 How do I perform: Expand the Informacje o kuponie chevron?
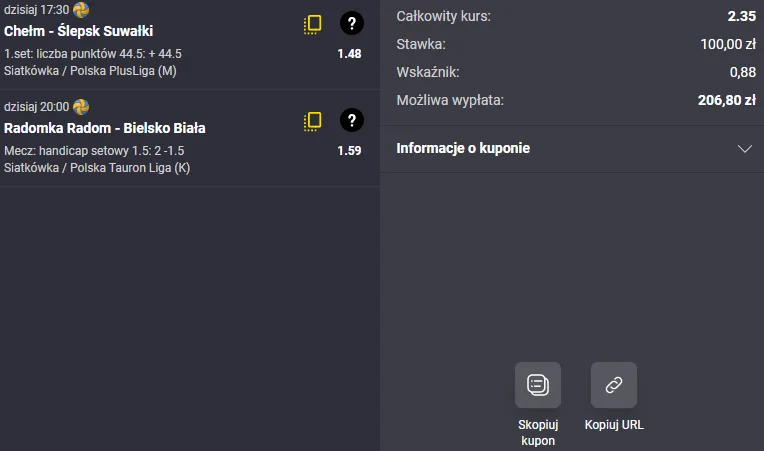[x=744, y=148]
